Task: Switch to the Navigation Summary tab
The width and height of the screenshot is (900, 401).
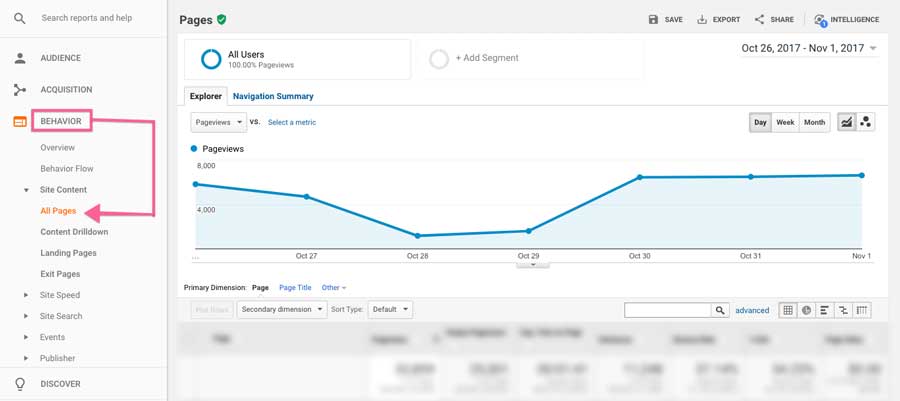Action: [x=273, y=96]
